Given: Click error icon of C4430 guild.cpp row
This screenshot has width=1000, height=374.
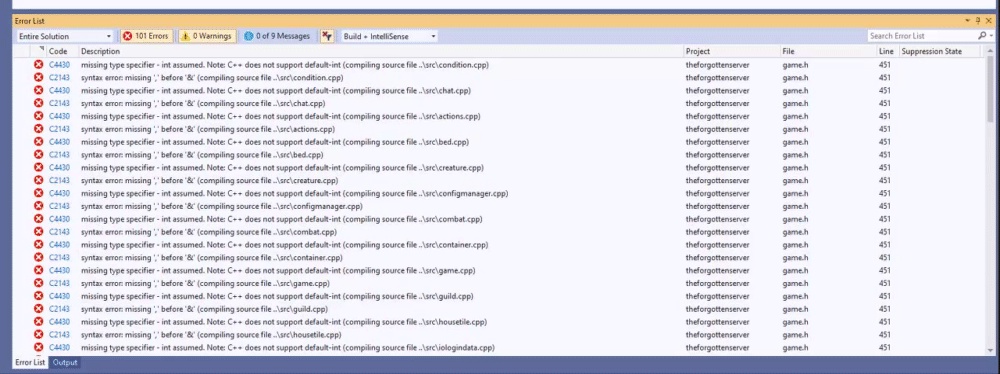Looking at the screenshot, I should pyautogui.click(x=38, y=296).
